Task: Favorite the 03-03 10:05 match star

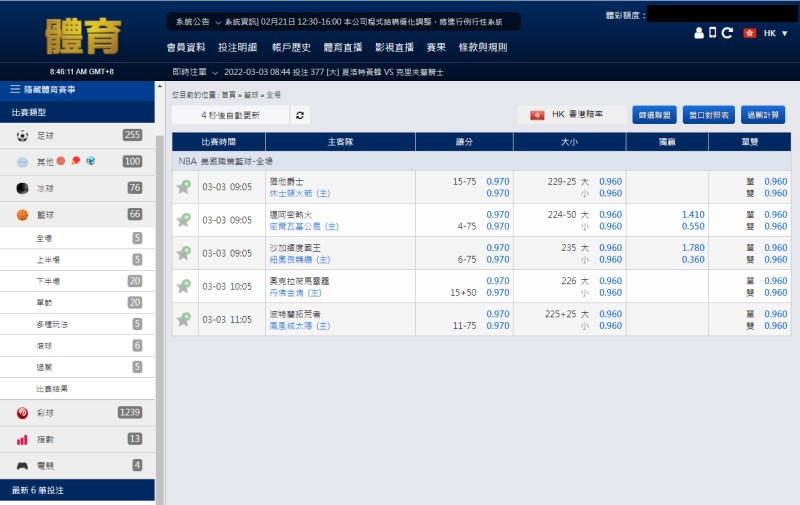Action: click(184, 286)
